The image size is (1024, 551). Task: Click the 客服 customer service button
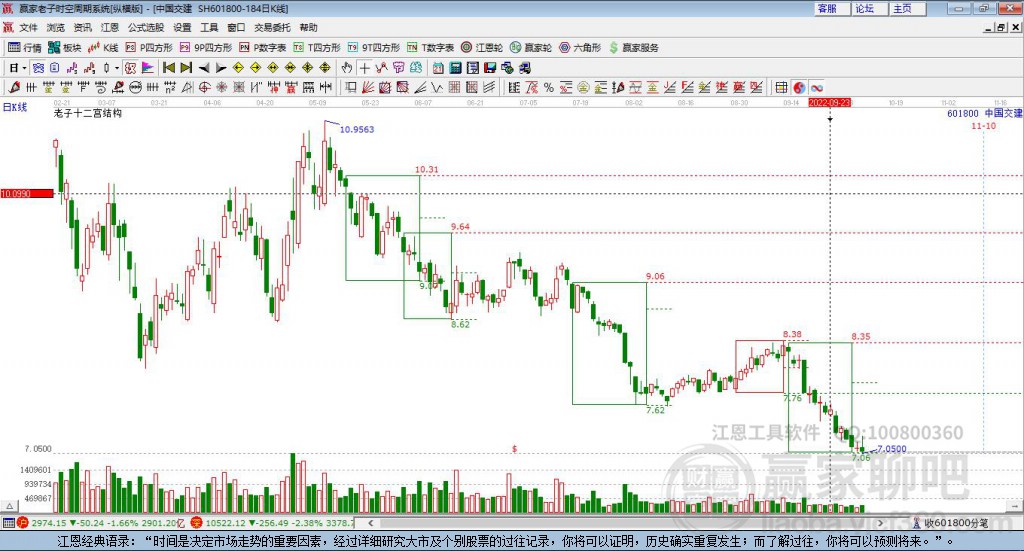pyautogui.click(x=832, y=8)
